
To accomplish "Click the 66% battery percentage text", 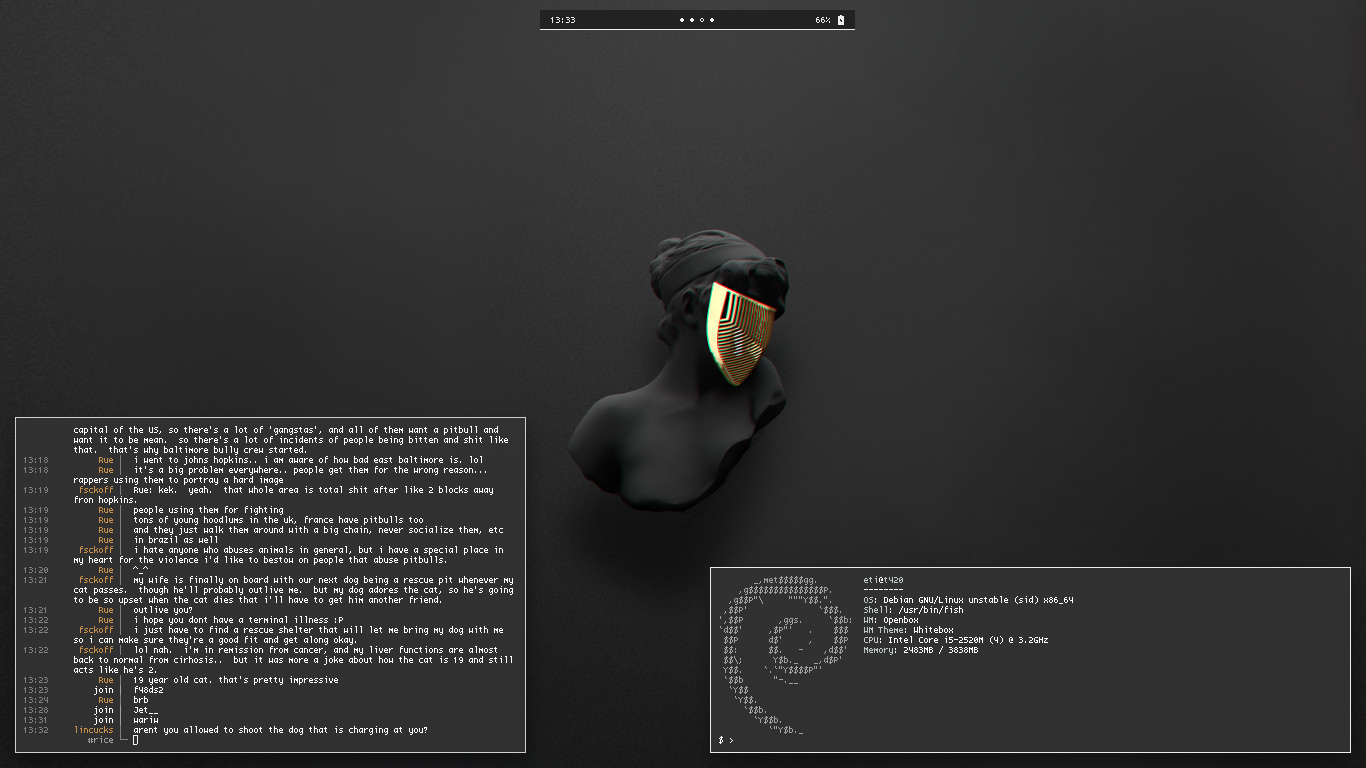I will point(822,20).
